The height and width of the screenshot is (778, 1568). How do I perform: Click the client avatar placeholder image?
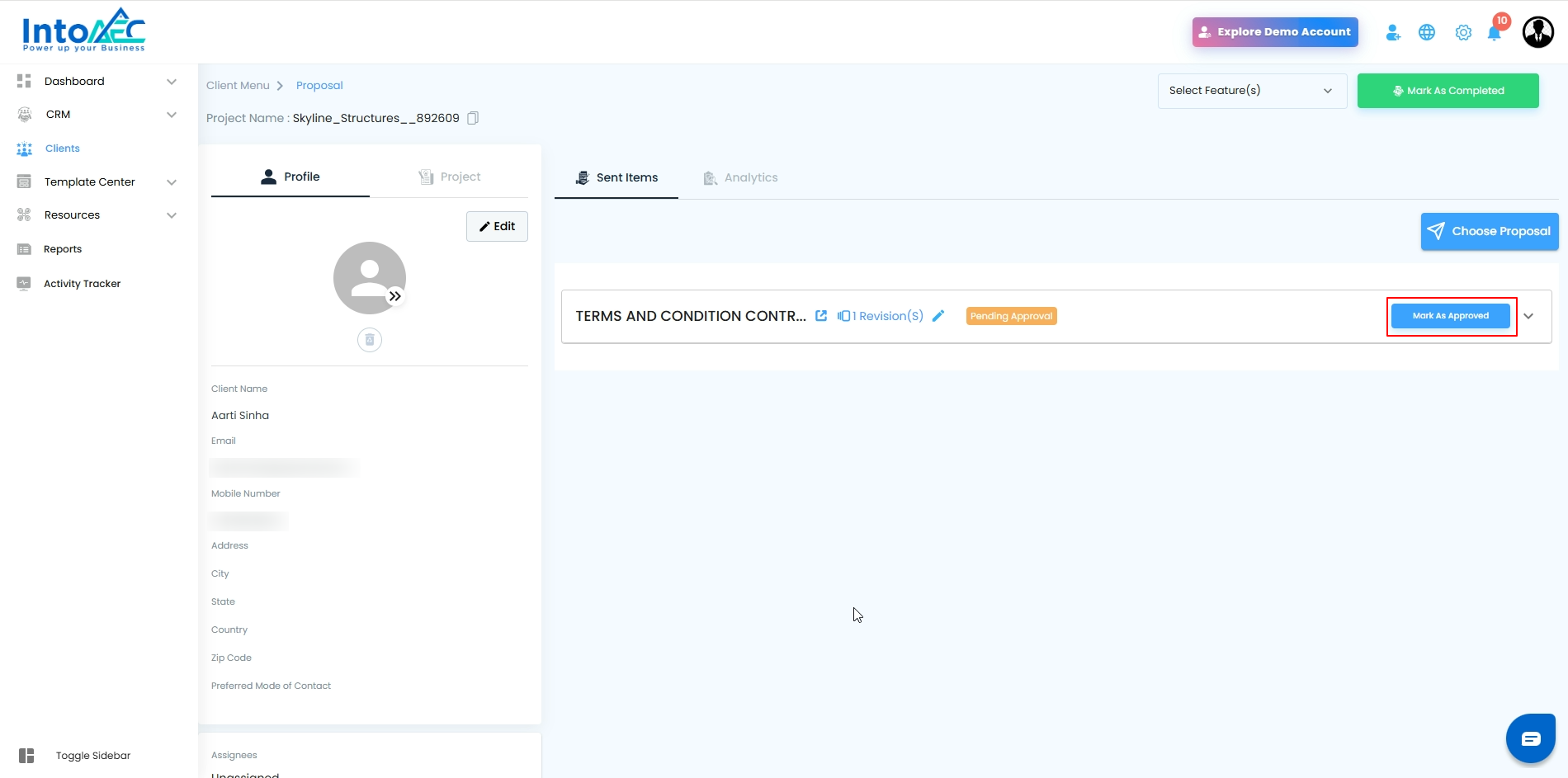click(x=370, y=278)
